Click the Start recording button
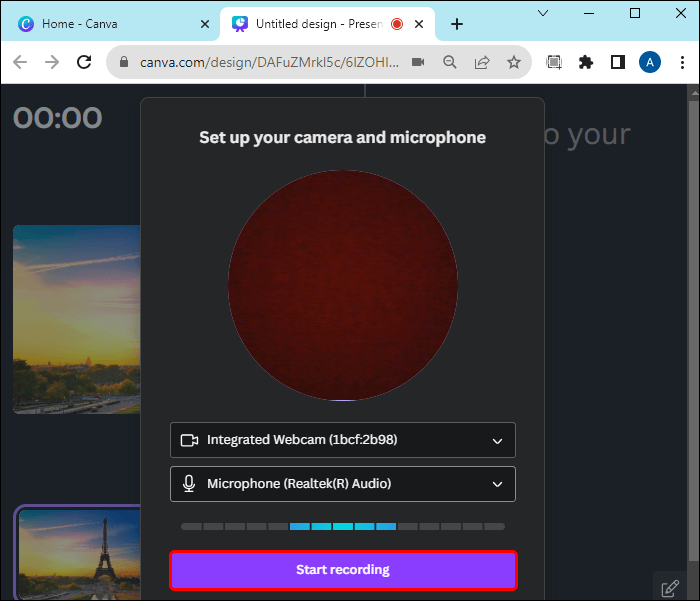Screen dimensions: 700x601 (x=343, y=570)
